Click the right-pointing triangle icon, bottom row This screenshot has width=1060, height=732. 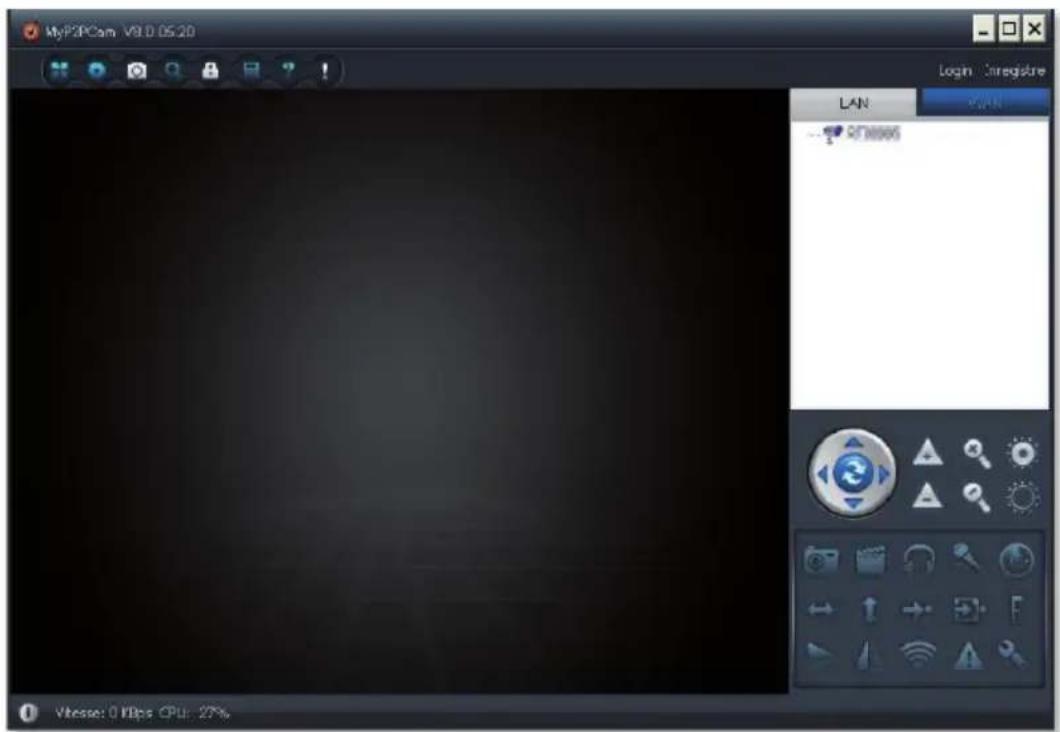[x=819, y=654]
